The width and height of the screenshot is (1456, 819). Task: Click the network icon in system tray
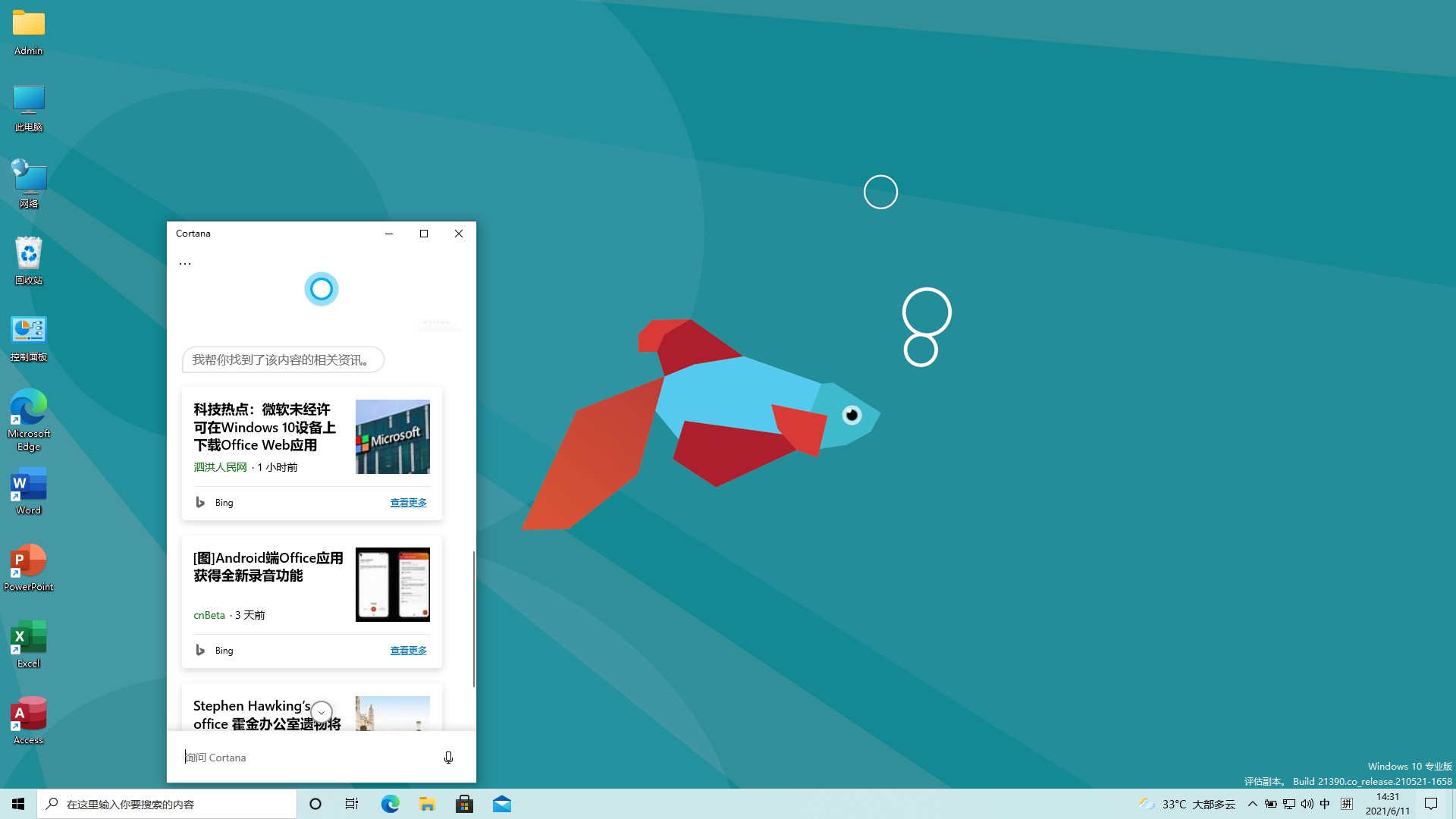[x=1289, y=804]
